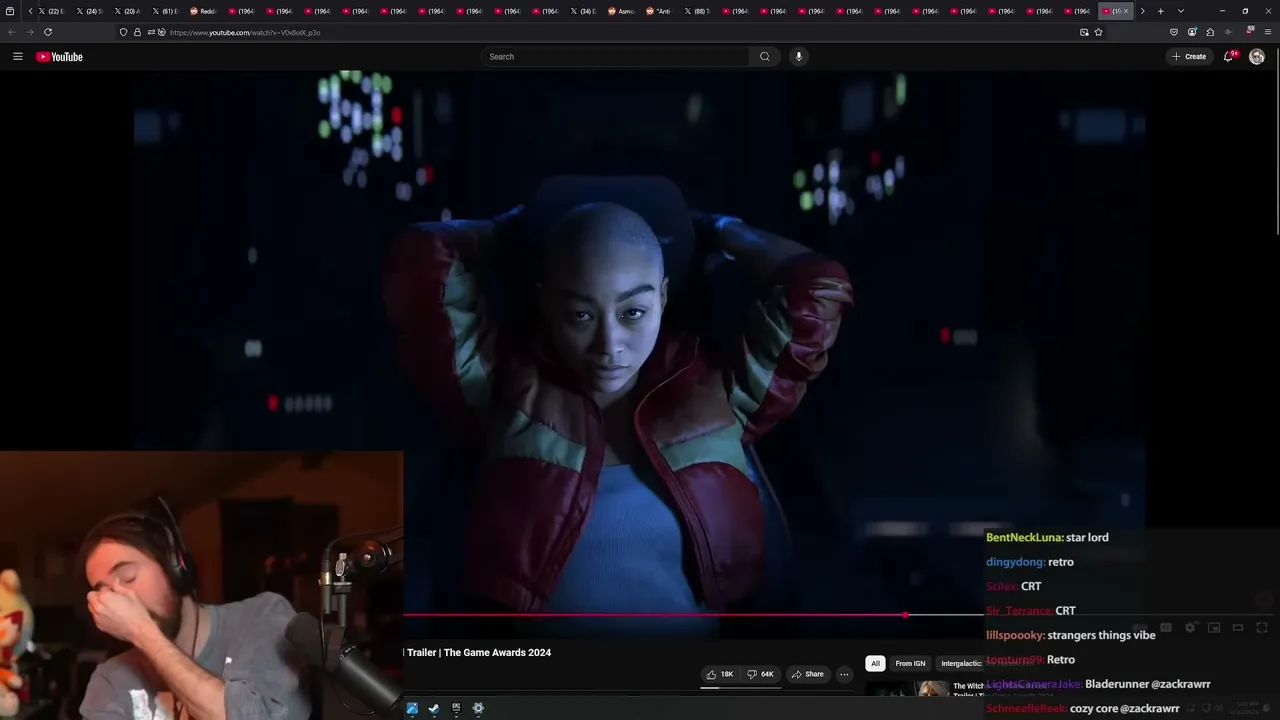
Task: Expand the list all tabs dropdown
Action: tap(1181, 11)
